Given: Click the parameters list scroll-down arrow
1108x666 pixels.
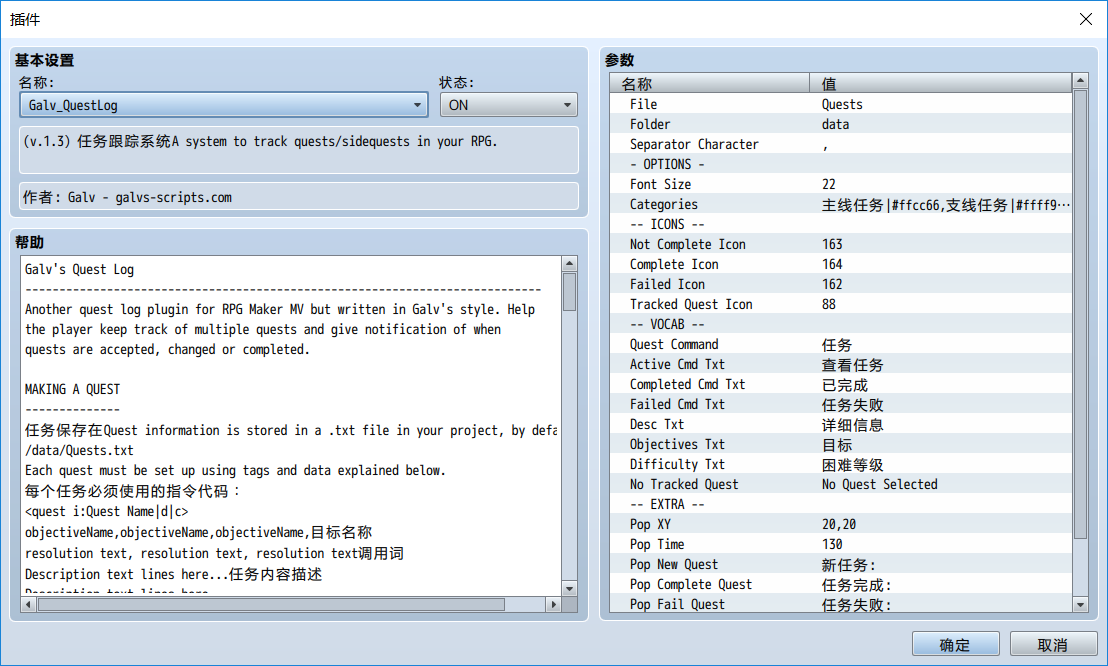Looking at the screenshot, I should point(1080,604).
